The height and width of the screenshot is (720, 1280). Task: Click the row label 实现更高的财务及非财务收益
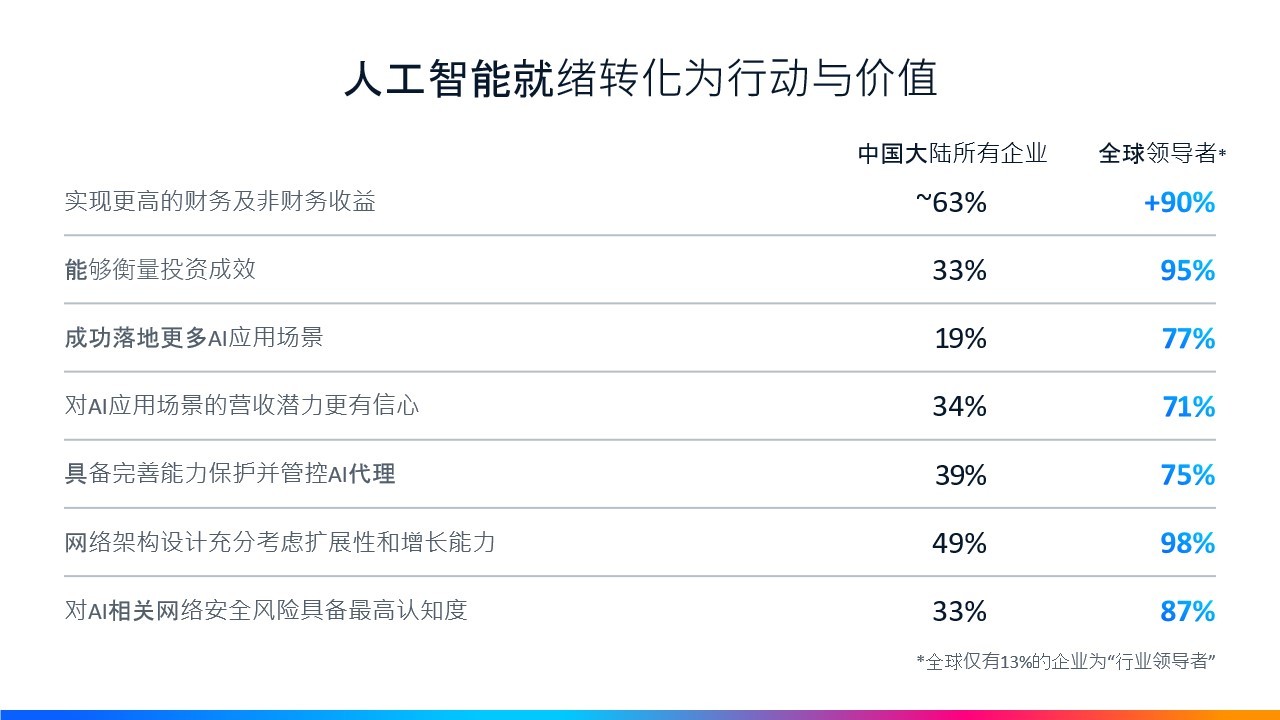(220, 201)
